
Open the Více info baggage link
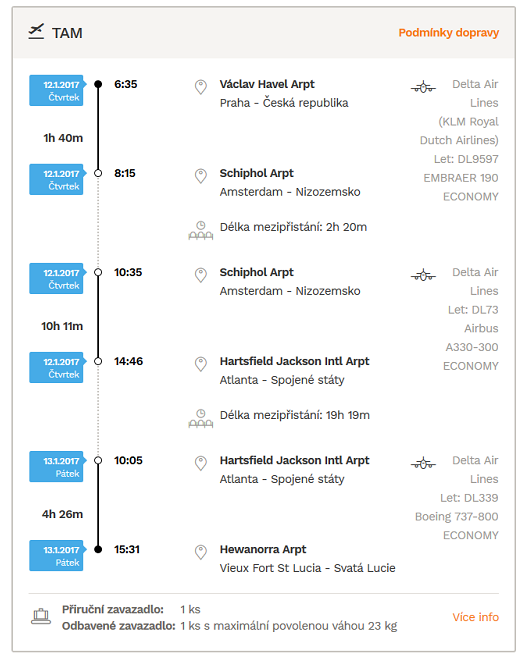[x=475, y=617]
